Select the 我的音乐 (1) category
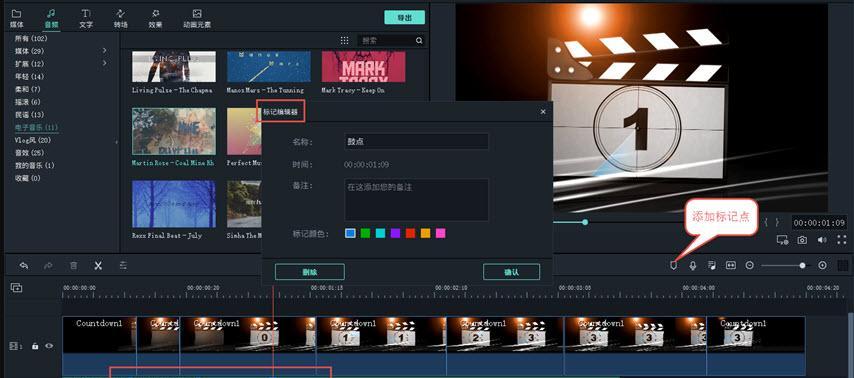The height and width of the screenshot is (378, 854). coord(35,165)
